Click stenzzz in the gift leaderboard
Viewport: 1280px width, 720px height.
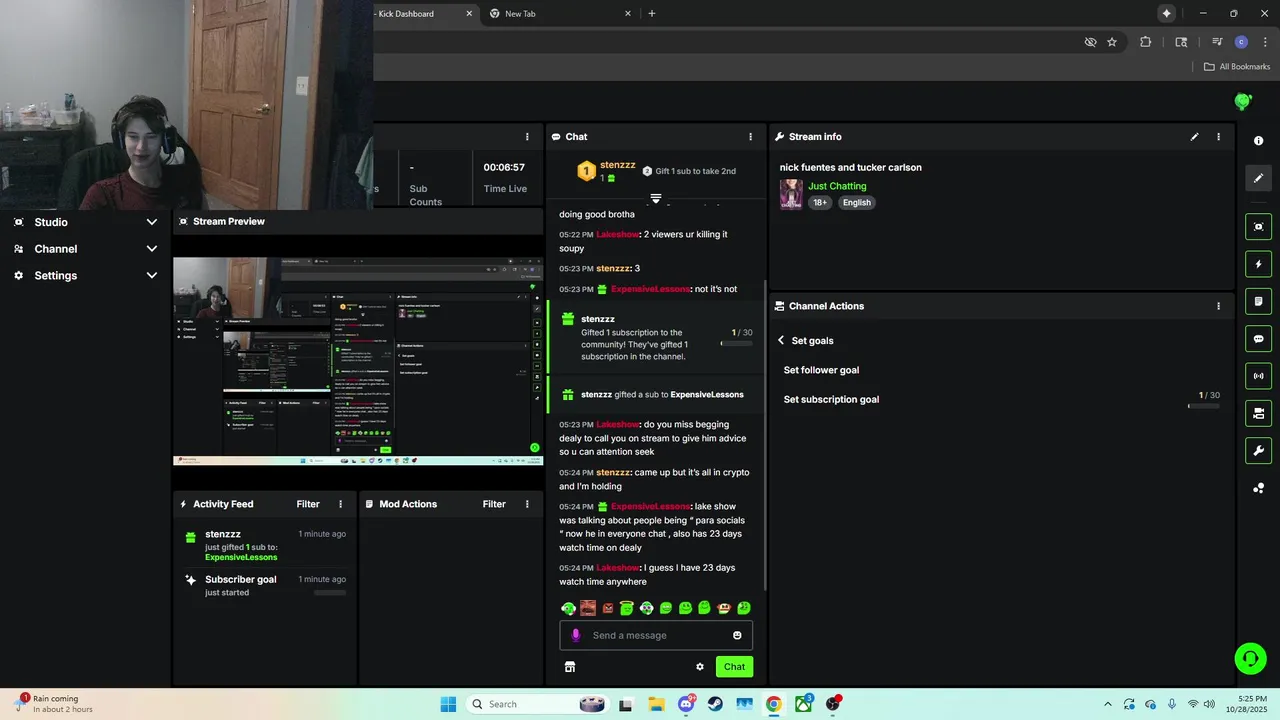pos(617,165)
